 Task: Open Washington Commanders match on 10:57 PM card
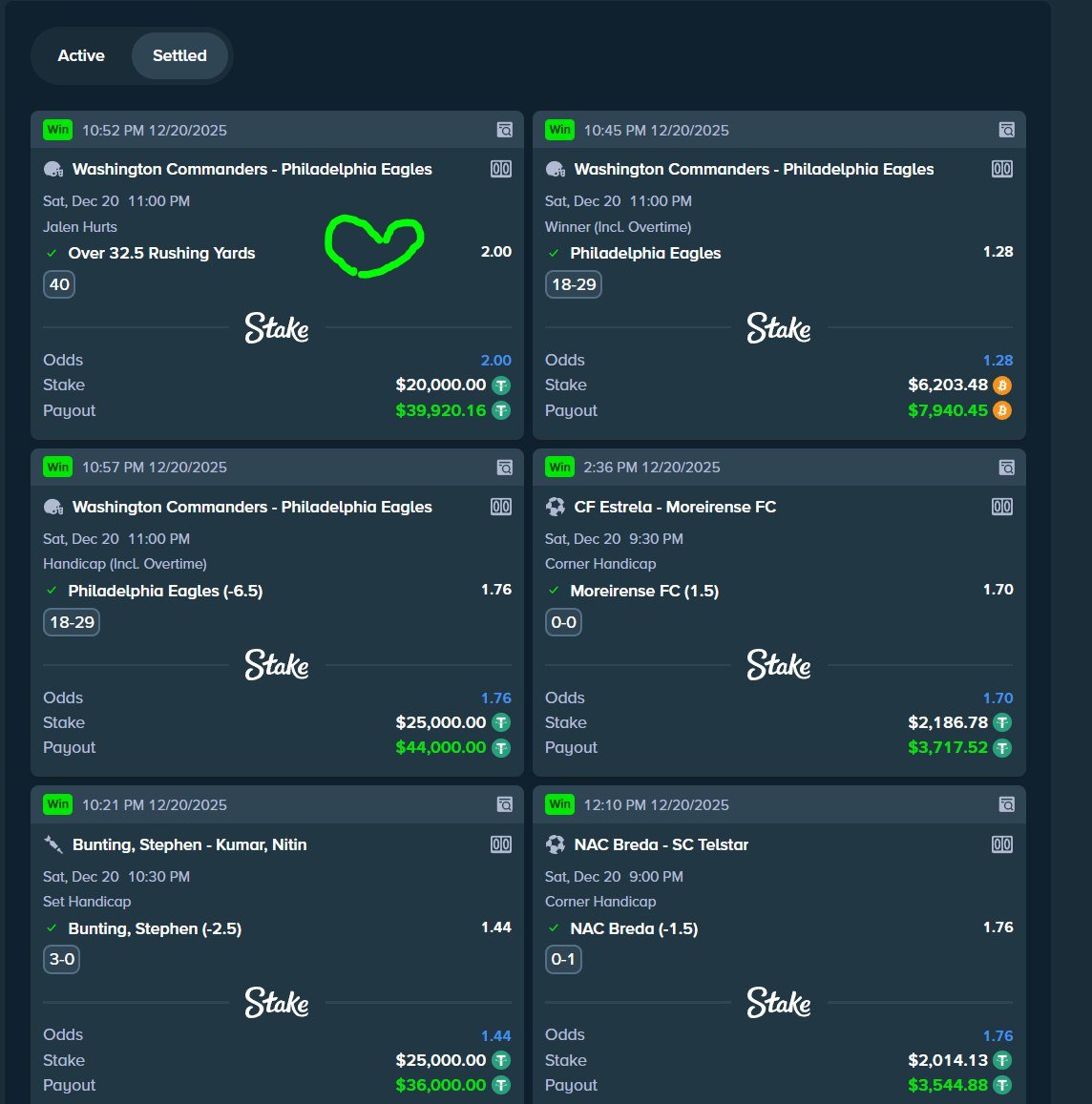coord(252,507)
